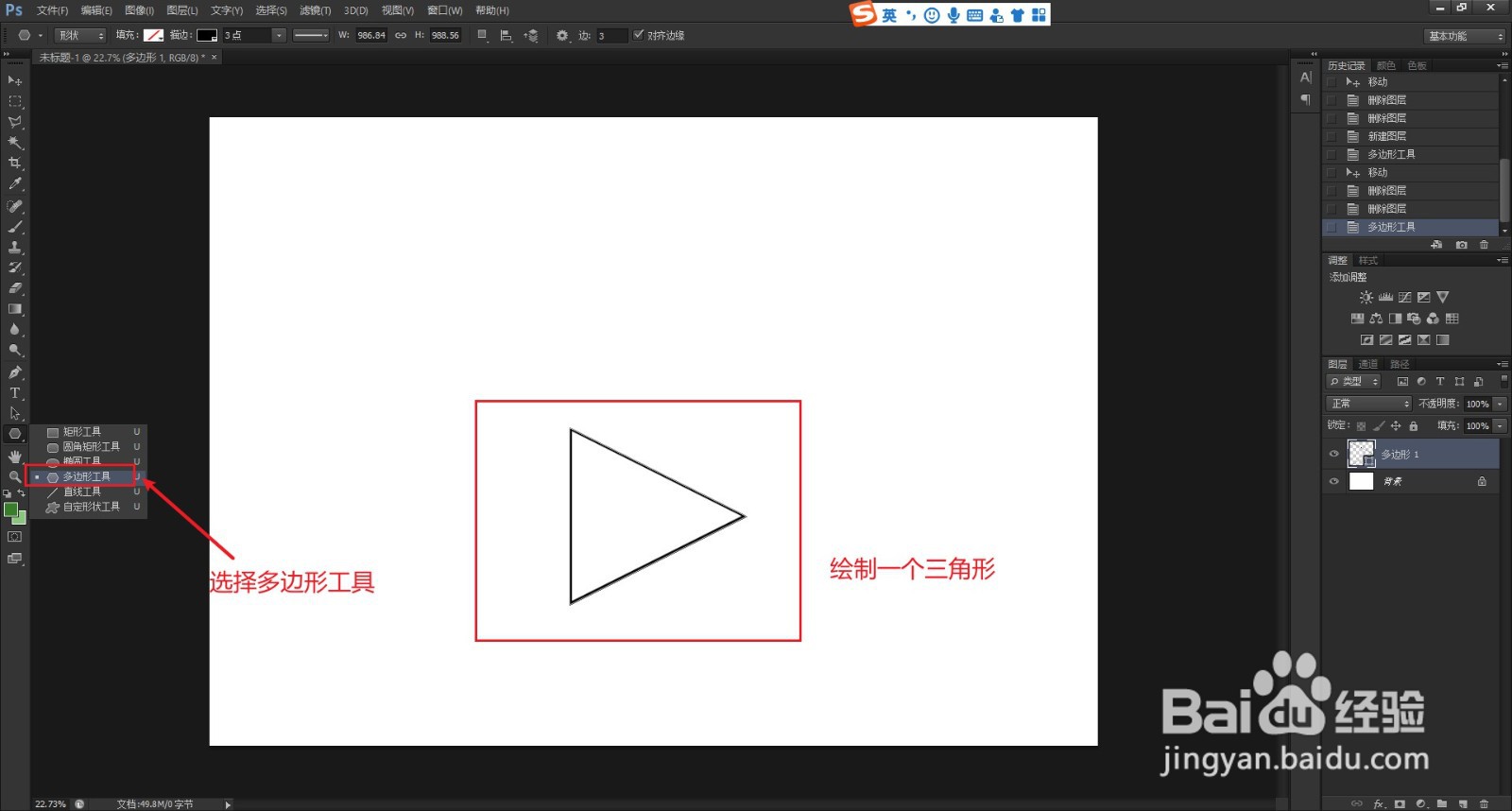The width and height of the screenshot is (1512, 811).
Task: Filter layers by type layers icon
Action: 1440,382
